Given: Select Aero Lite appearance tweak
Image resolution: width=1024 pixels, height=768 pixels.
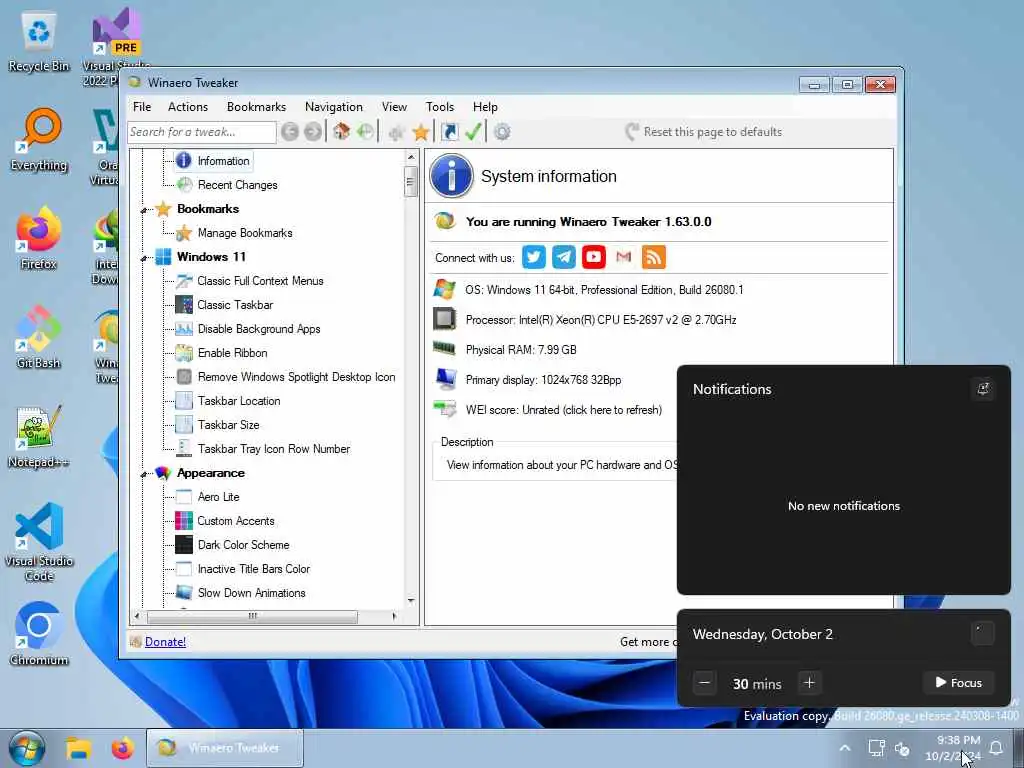Looking at the screenshot, I should pos(218,497).
